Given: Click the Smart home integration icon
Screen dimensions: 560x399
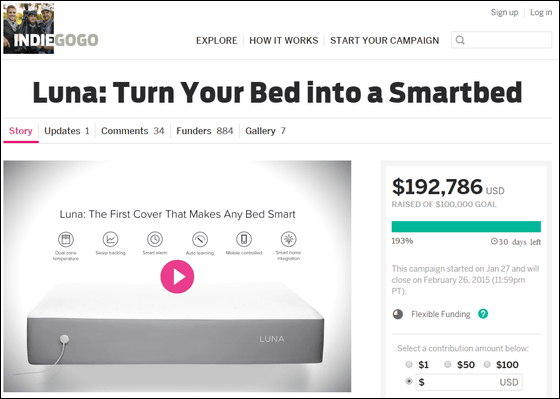Looking at the screenshot, I should (289, 239).
